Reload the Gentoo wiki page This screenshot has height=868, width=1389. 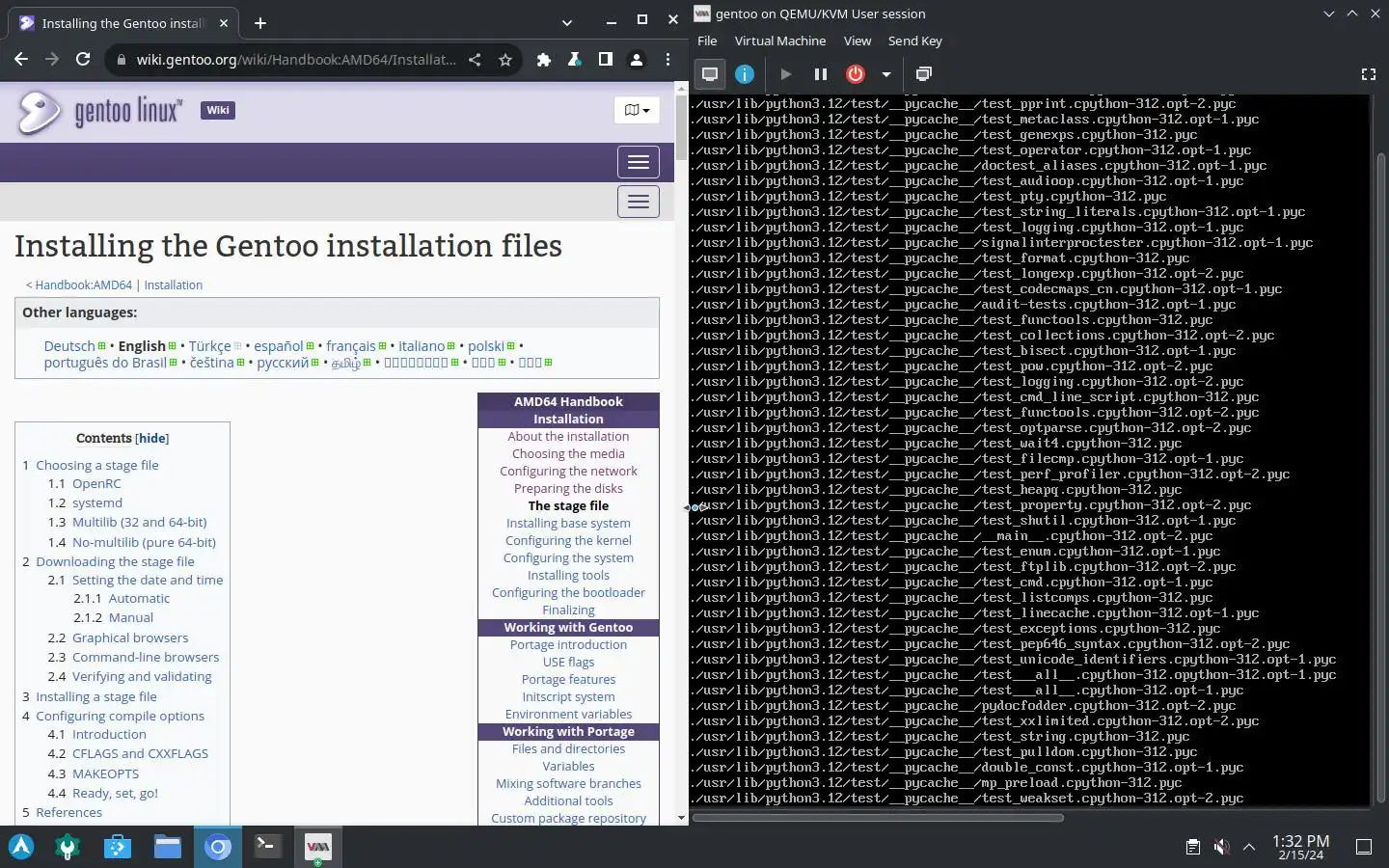tap(83, 59)
